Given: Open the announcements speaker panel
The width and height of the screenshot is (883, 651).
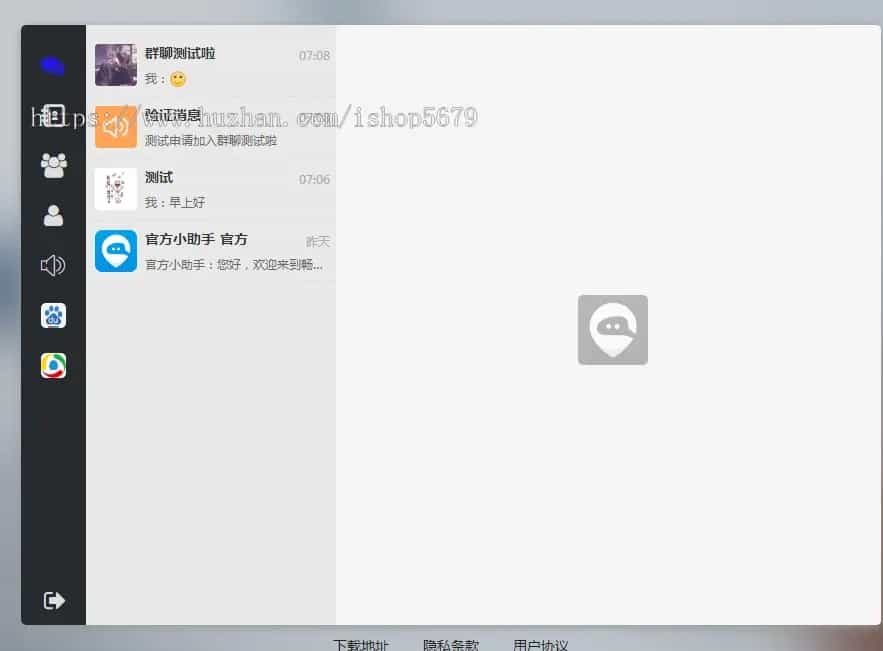Looking at the screenshot, I should click(x=52, y=265).
